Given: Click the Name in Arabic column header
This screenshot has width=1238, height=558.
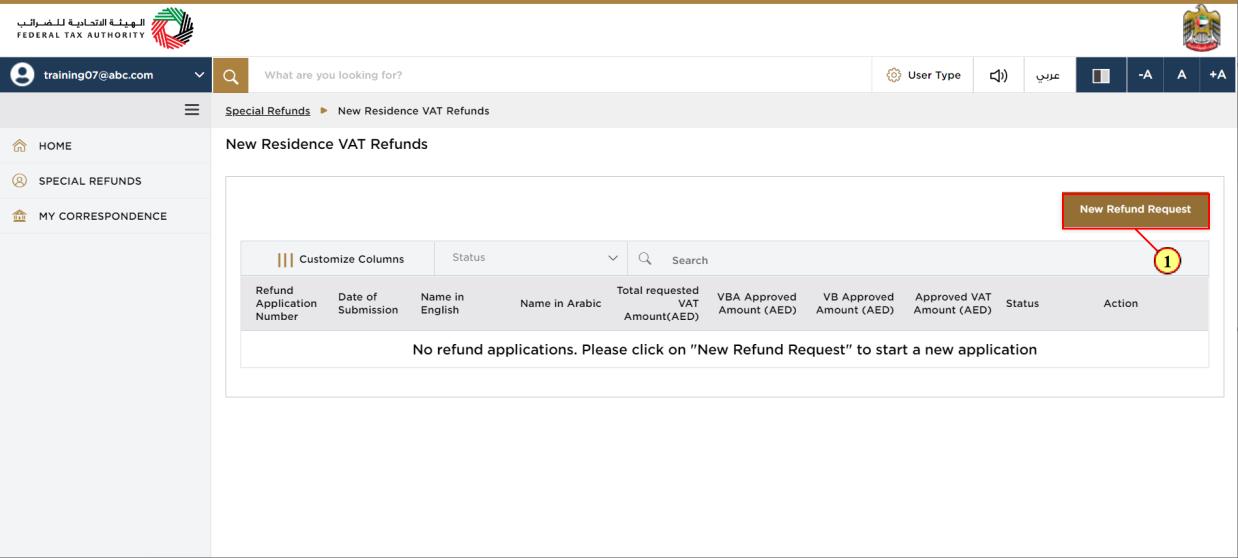Looking at the screenshot, I should click(x=561, y=303).
